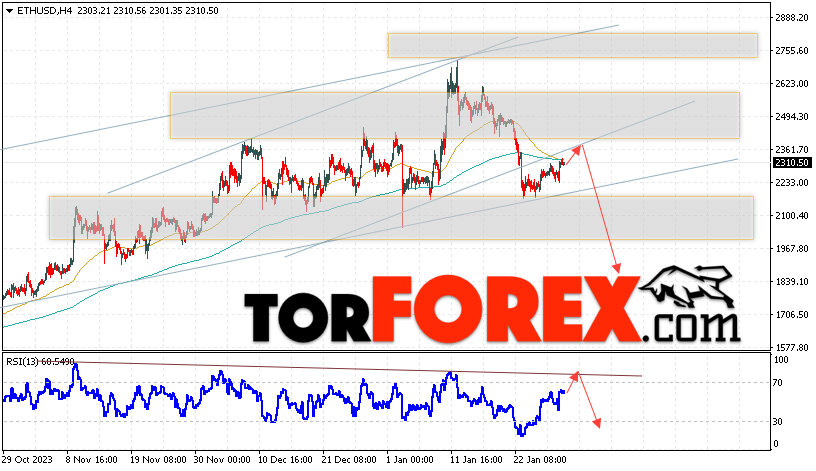Click the 8 Nov 16:00 time label
This screenshot has height=471, width=816.
click(92, 460)
